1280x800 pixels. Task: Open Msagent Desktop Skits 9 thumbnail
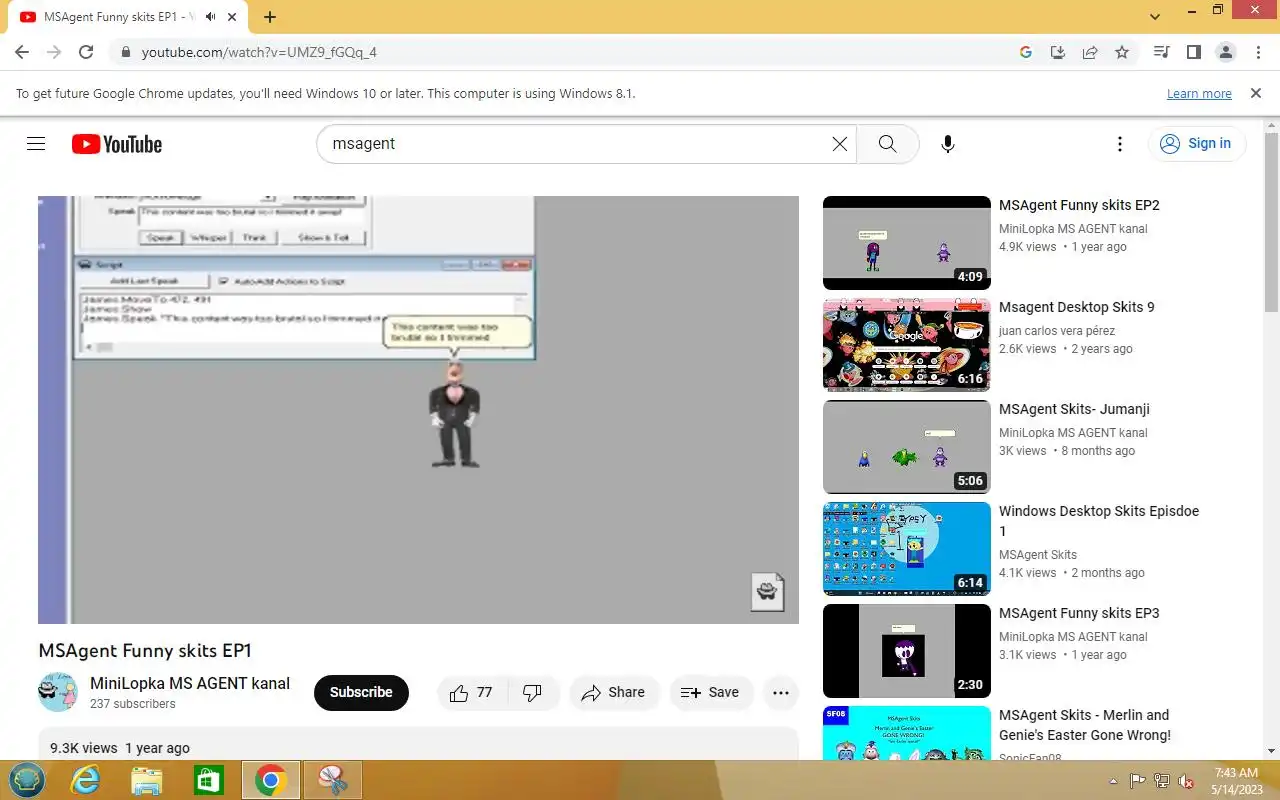[x=907, y=345]
